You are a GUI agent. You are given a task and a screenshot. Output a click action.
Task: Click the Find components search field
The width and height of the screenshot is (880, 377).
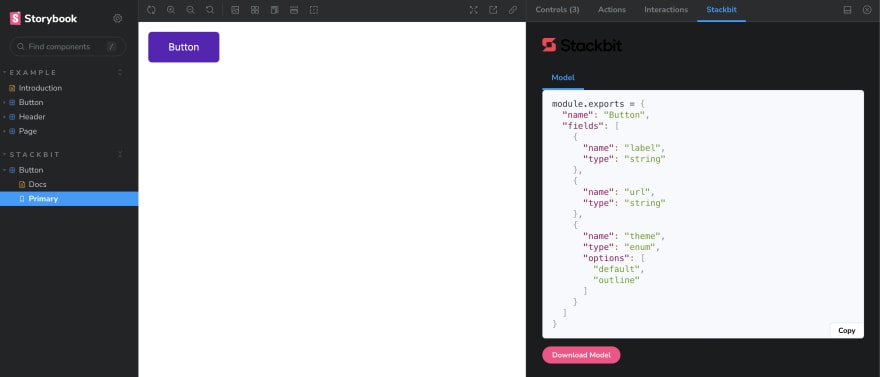coord(68,47)
